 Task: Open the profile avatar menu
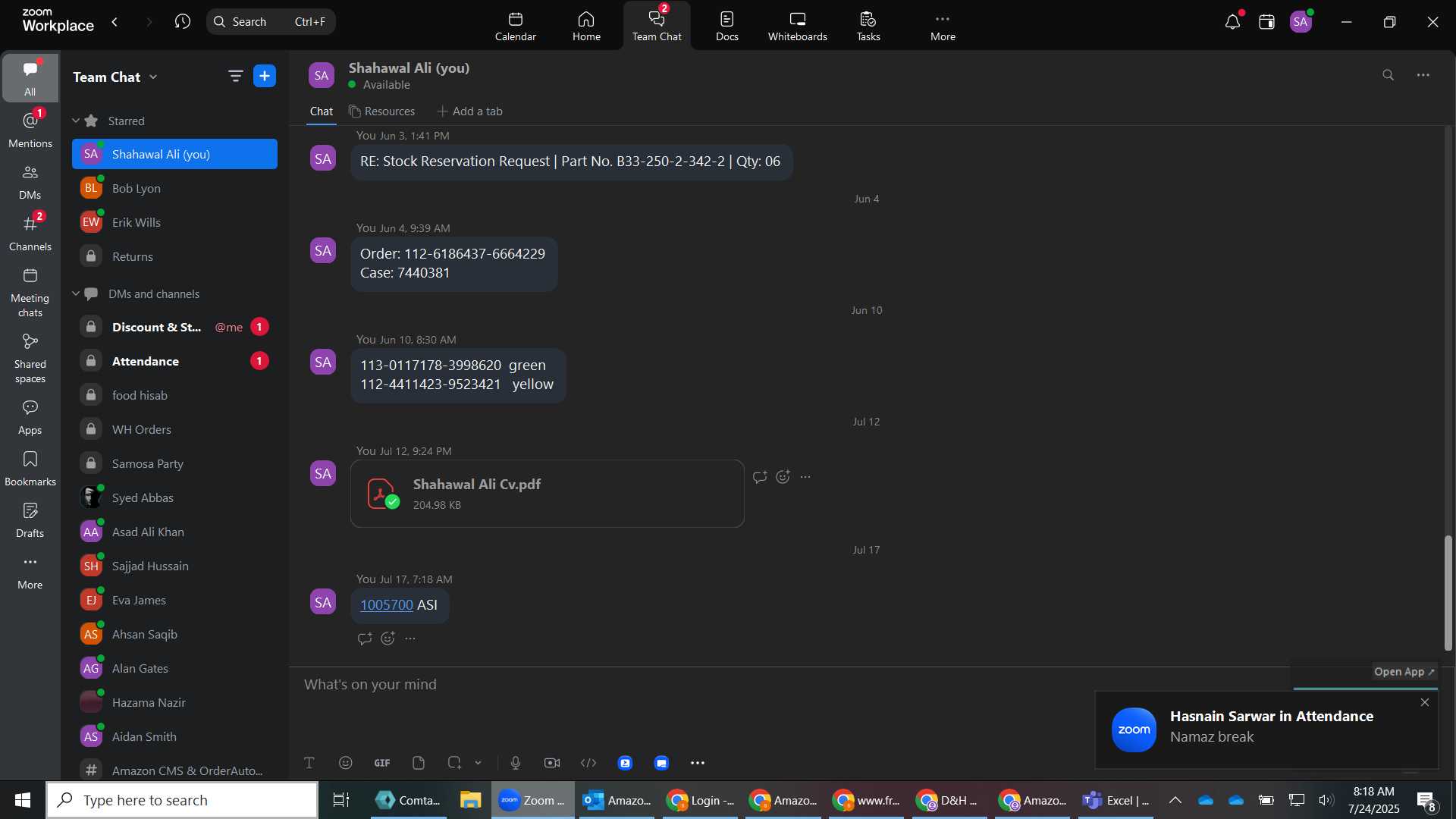[1301, 22]
